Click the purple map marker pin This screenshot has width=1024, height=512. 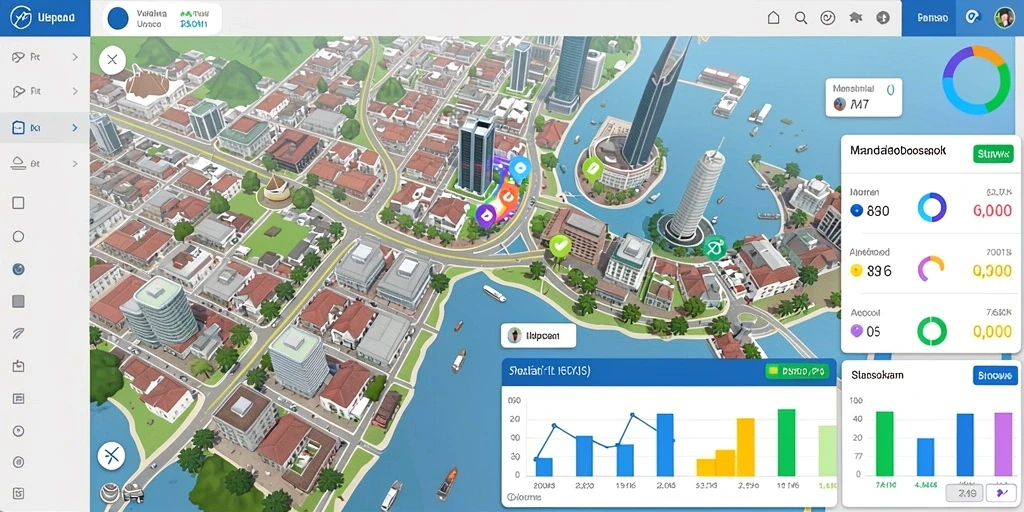[485, 216]
